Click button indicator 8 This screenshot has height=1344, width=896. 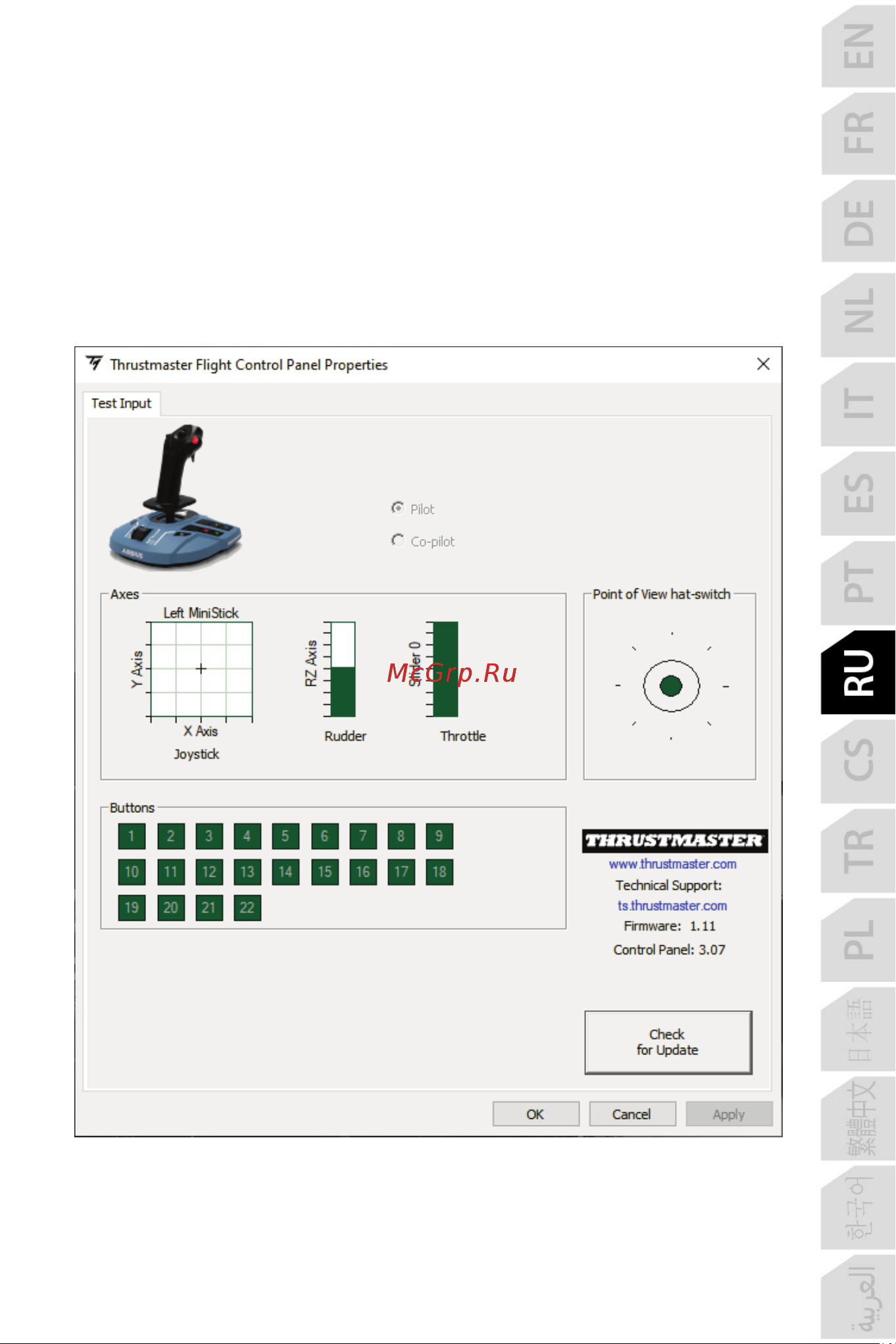click(401, 836)
